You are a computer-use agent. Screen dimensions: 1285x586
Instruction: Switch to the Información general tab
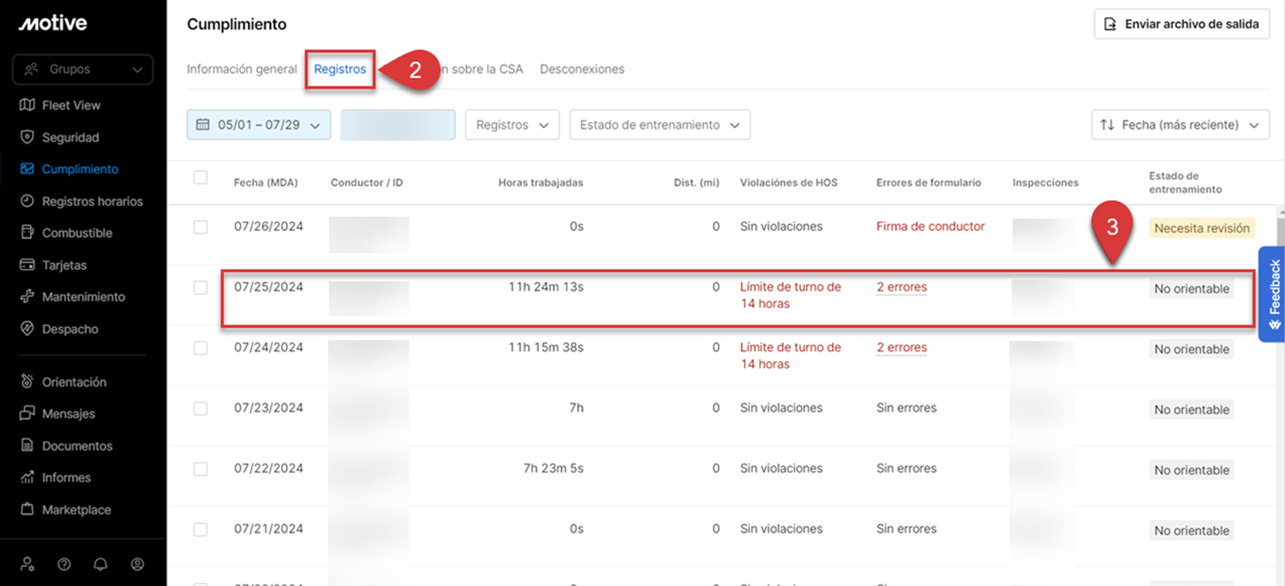[x=242, y=69]
